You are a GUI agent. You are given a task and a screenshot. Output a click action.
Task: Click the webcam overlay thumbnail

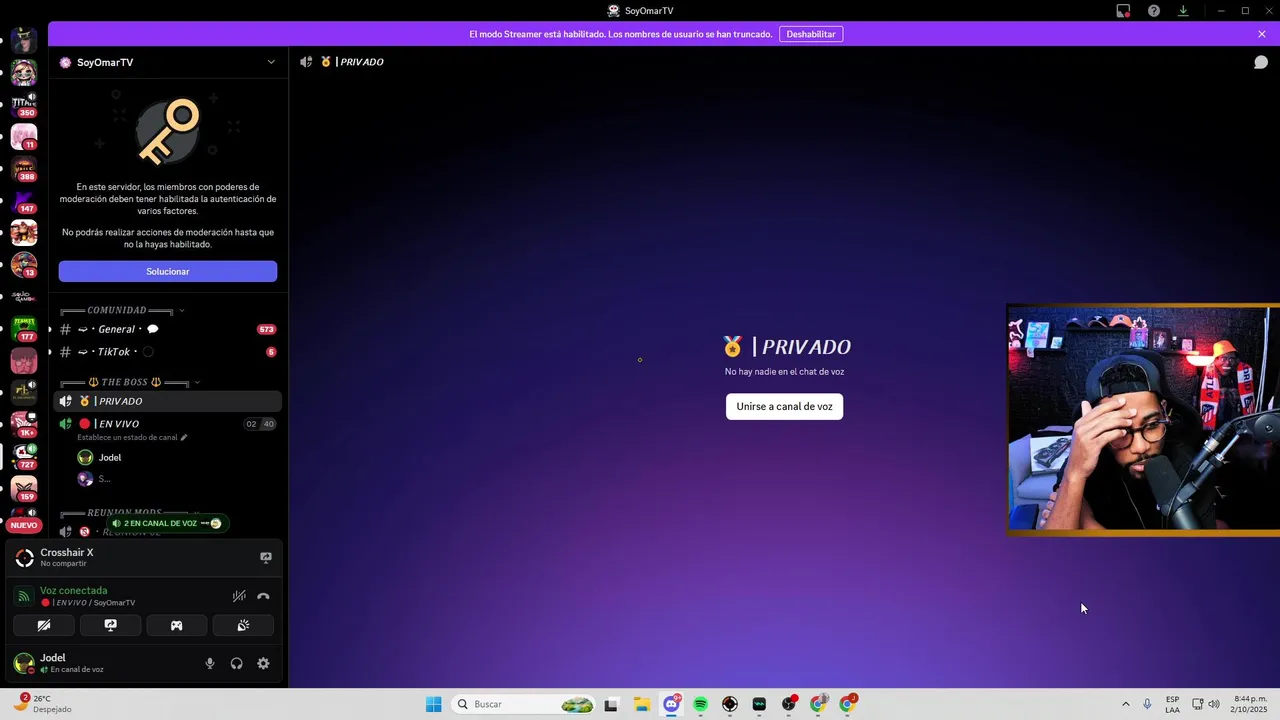(1143, 420)
